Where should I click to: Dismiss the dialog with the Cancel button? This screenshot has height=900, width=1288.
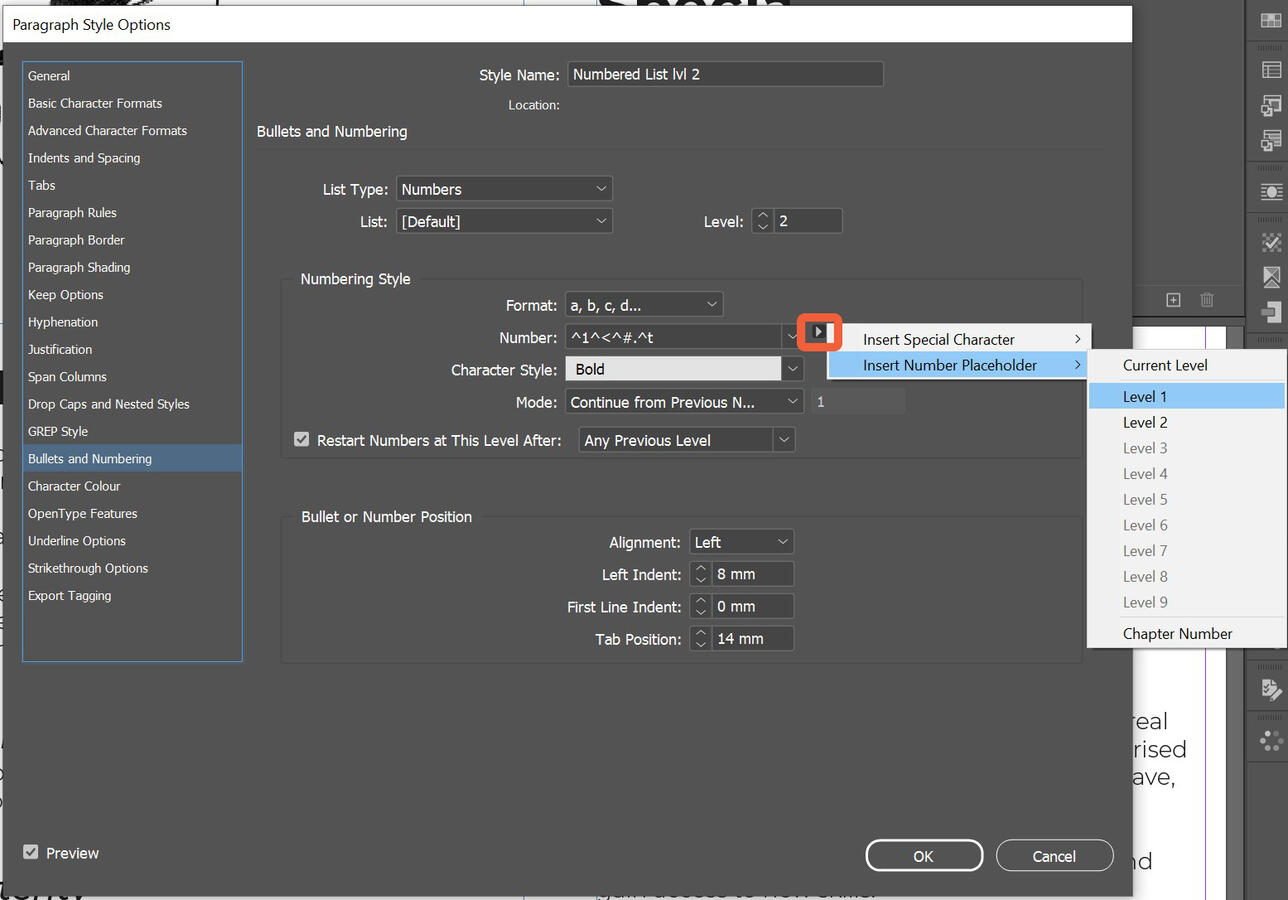(x=1054, y=855)
